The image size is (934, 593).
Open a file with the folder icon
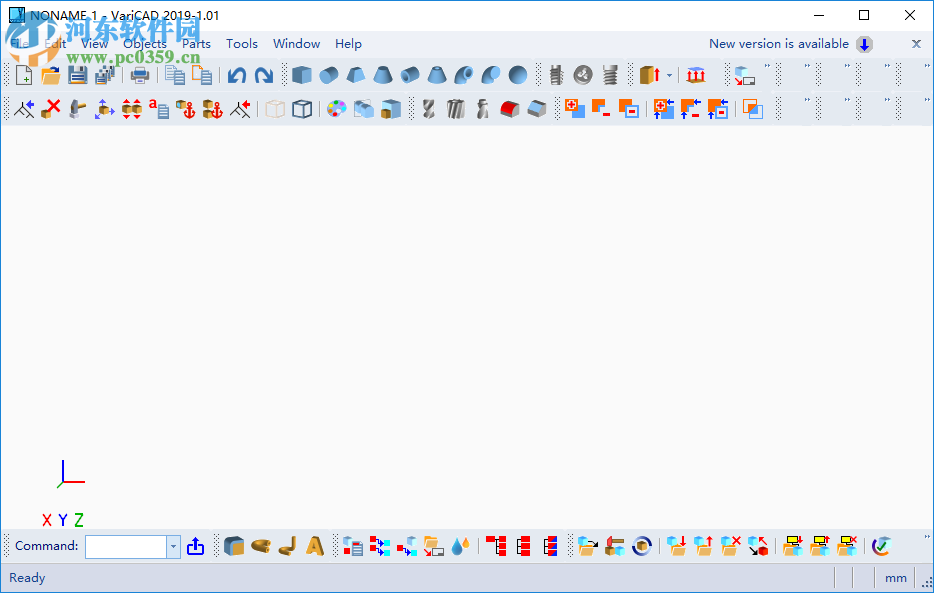(51, 76)
